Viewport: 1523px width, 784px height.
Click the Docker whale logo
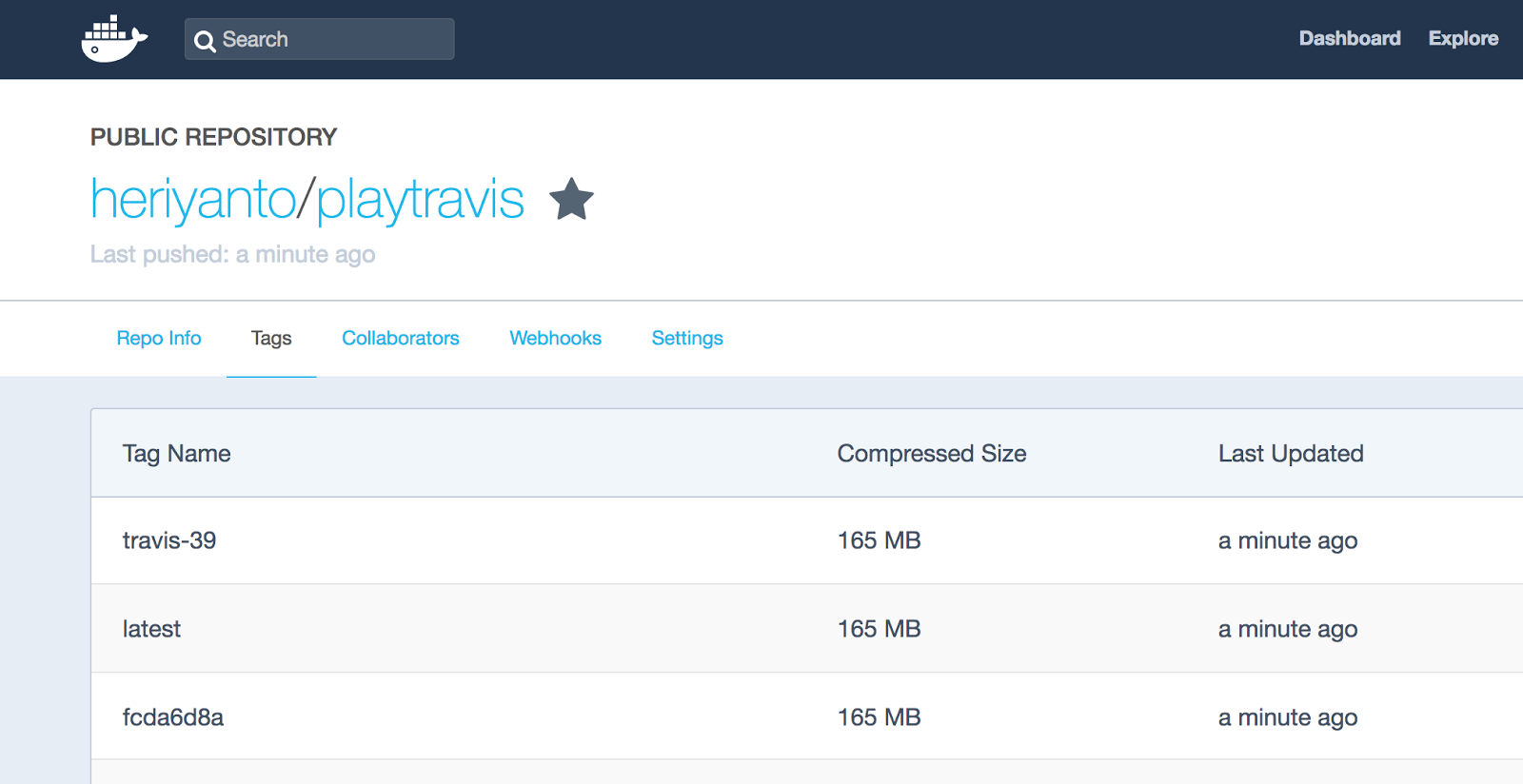coord(114,39)
